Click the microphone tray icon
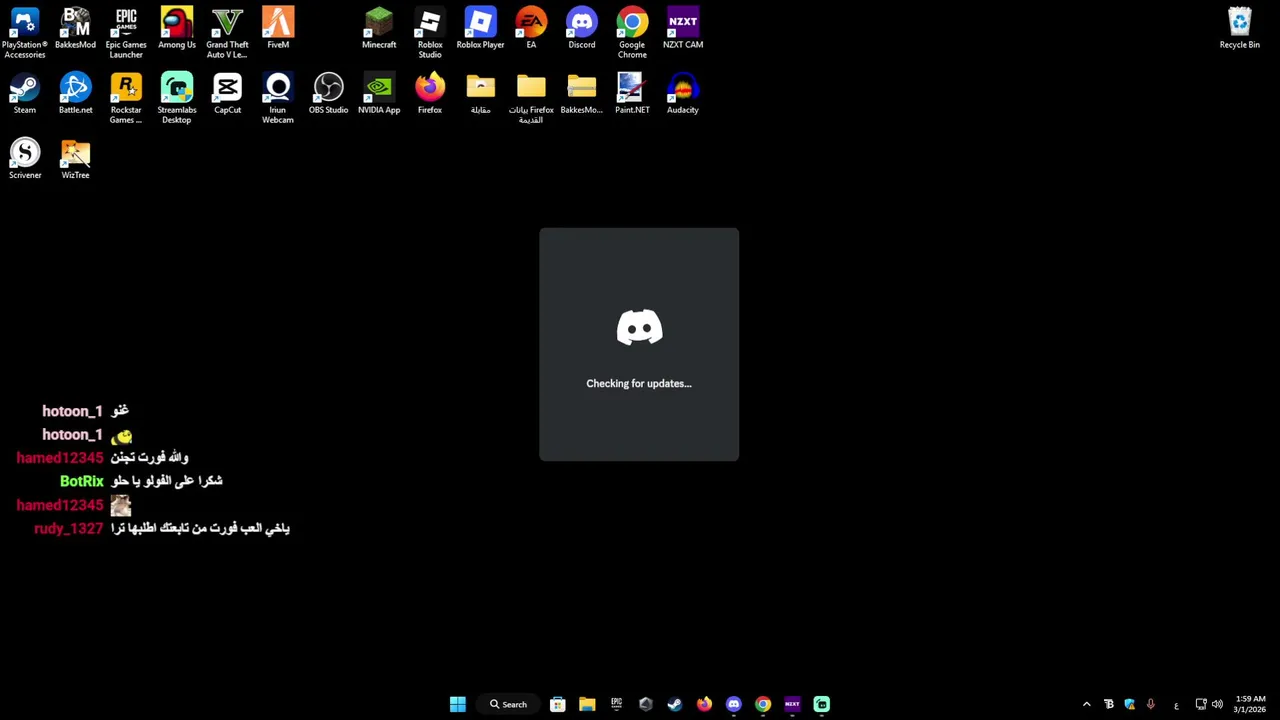This screenshot has width=1280, height=720. coord(1151,704)
